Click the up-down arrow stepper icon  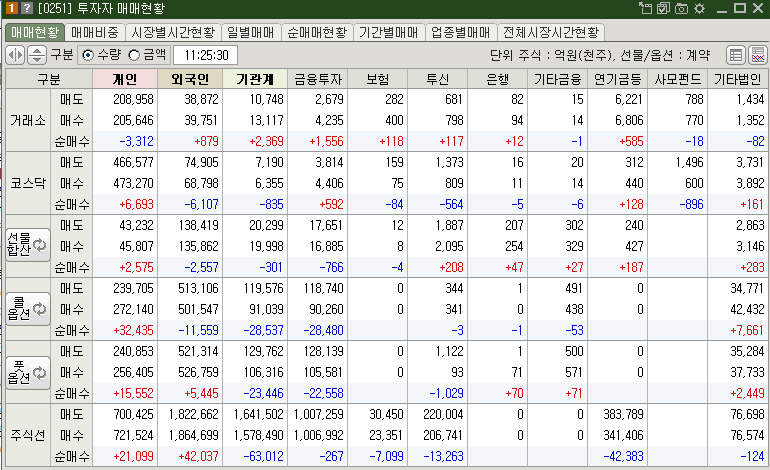click(37, 55)
